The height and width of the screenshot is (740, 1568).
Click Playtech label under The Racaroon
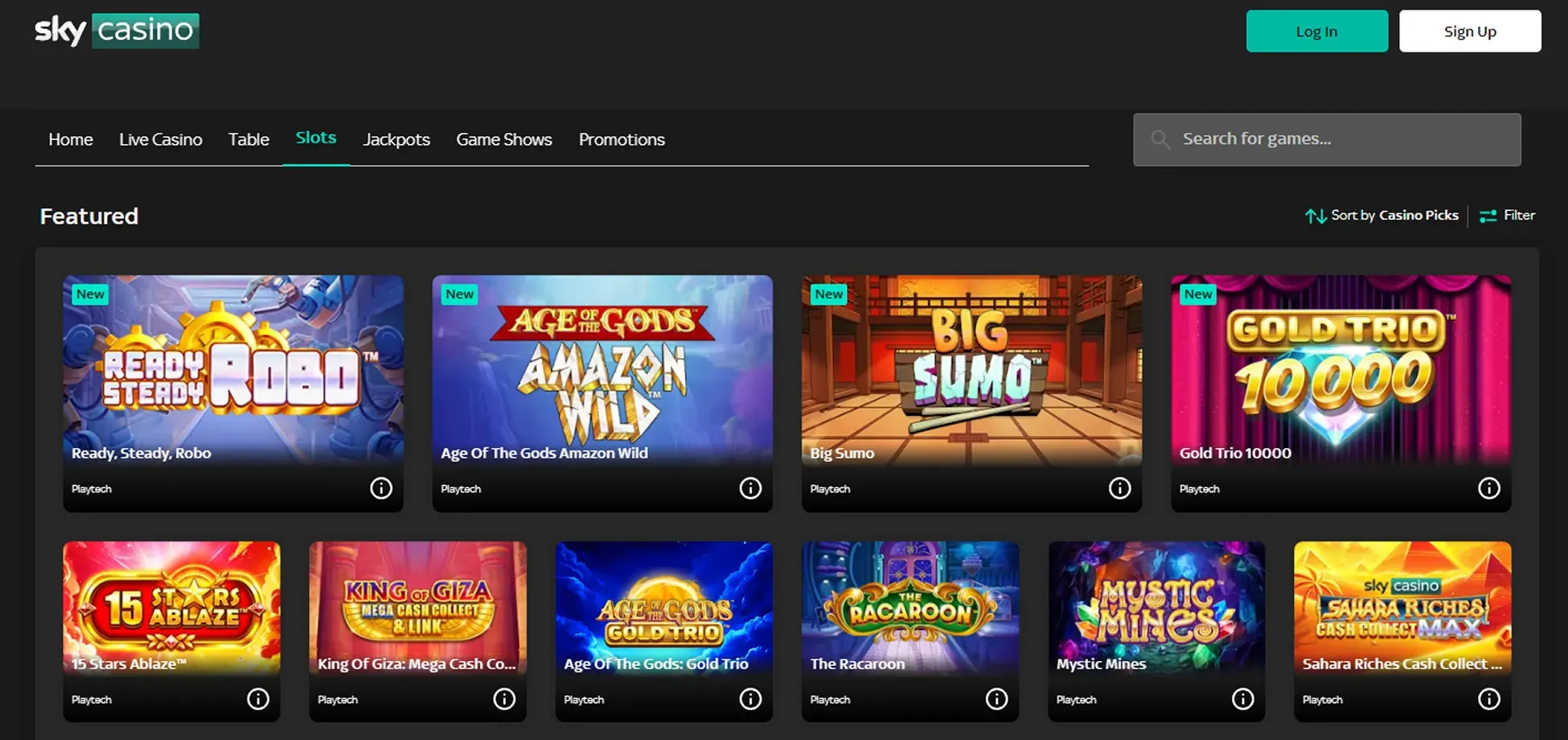(830, 700)
